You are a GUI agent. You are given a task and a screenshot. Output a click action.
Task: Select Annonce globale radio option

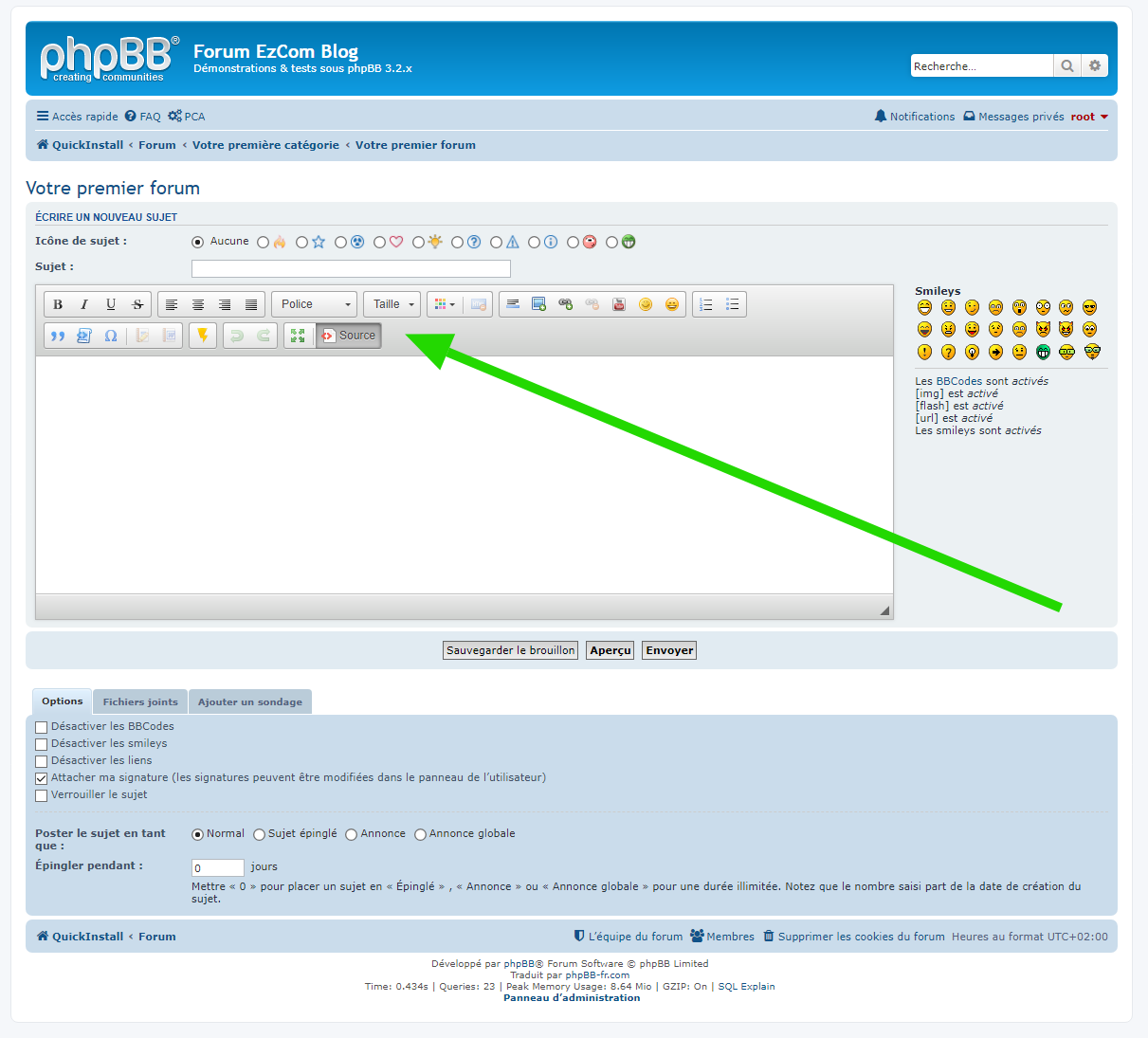click(x=420, y=834)
